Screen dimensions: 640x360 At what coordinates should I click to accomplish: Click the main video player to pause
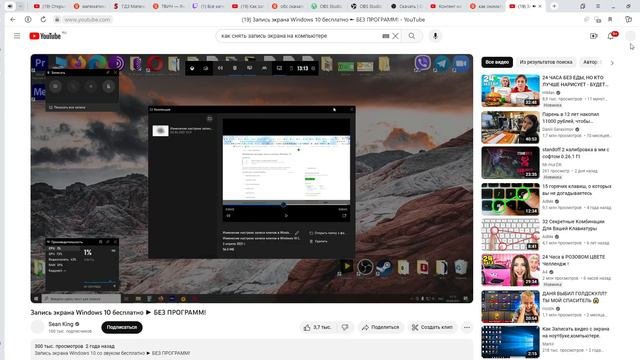[252, 178]
